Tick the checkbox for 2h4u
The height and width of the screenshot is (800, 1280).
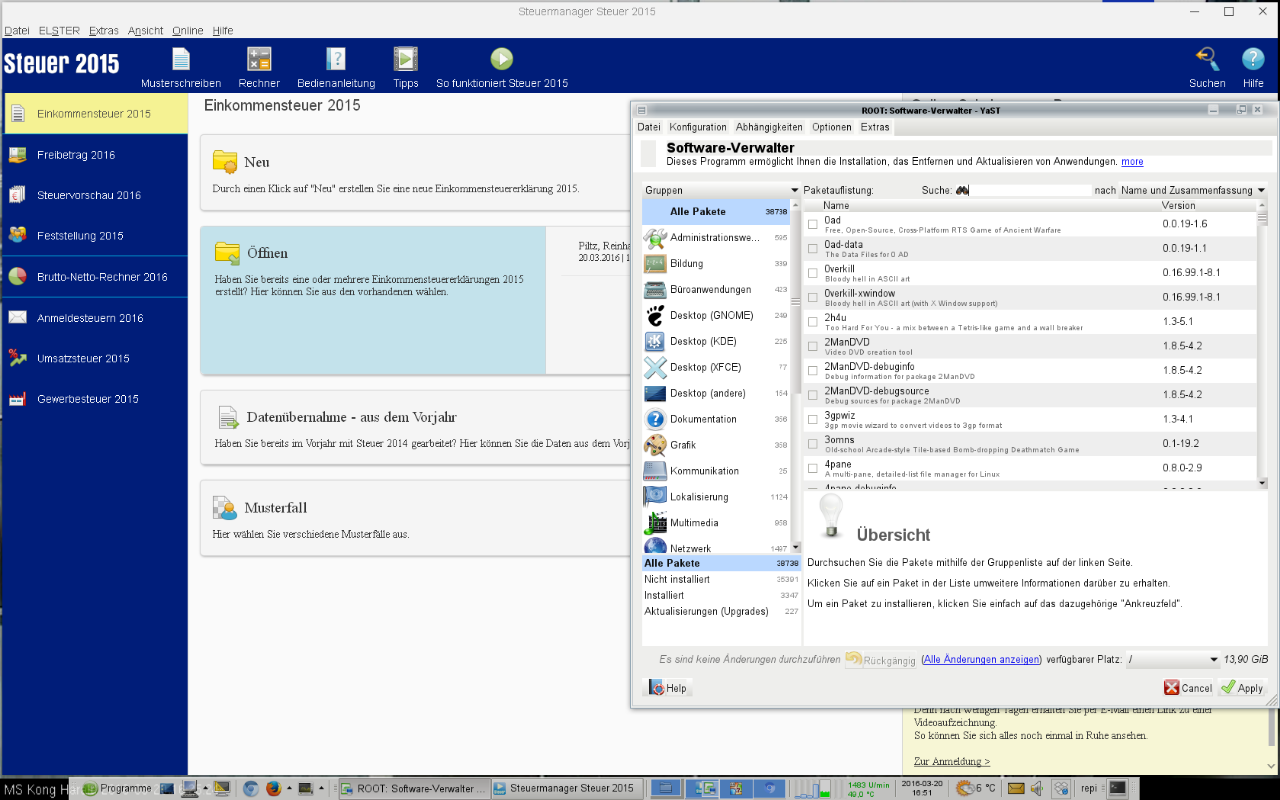(813, 322)
